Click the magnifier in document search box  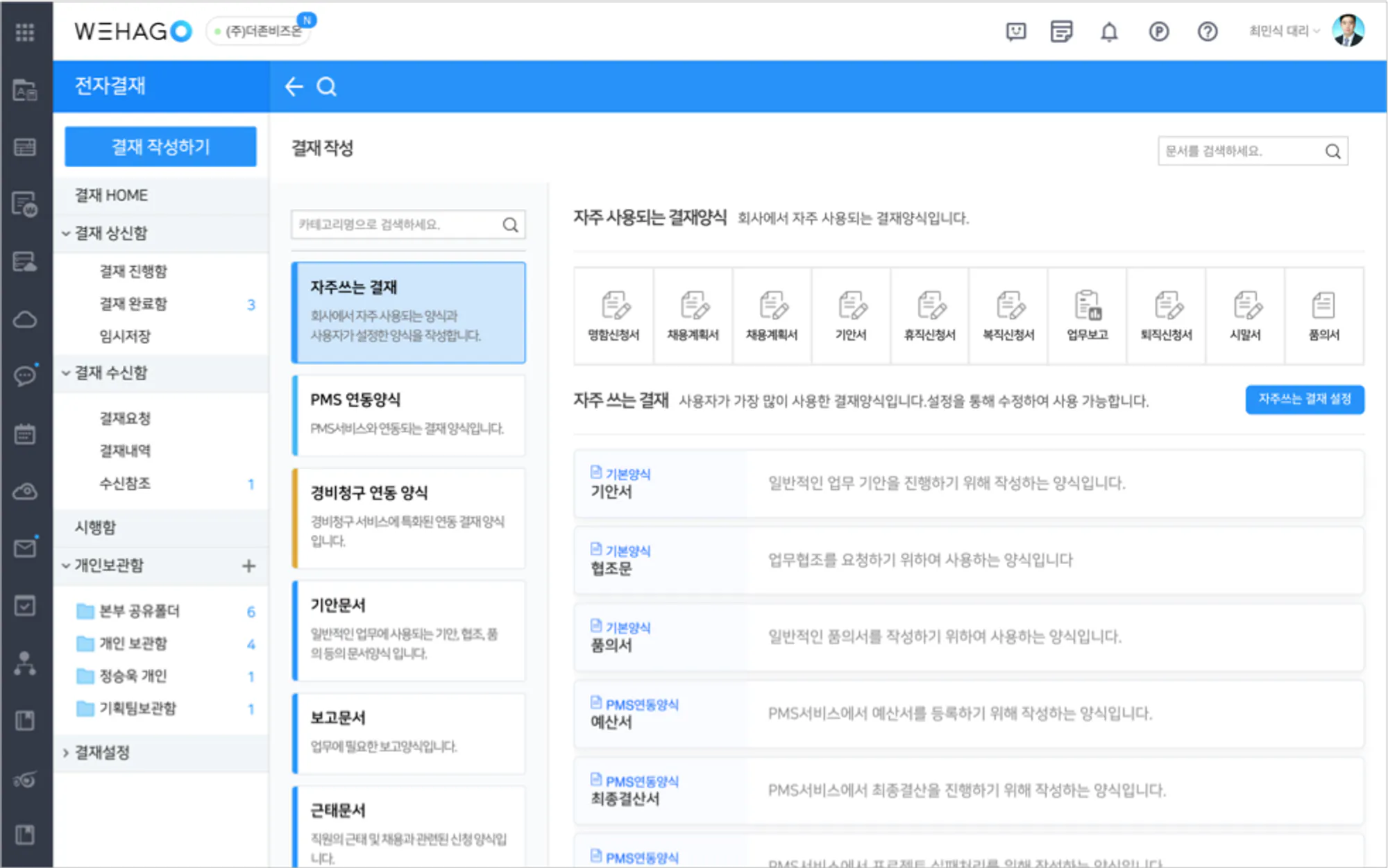(1332, 151)
